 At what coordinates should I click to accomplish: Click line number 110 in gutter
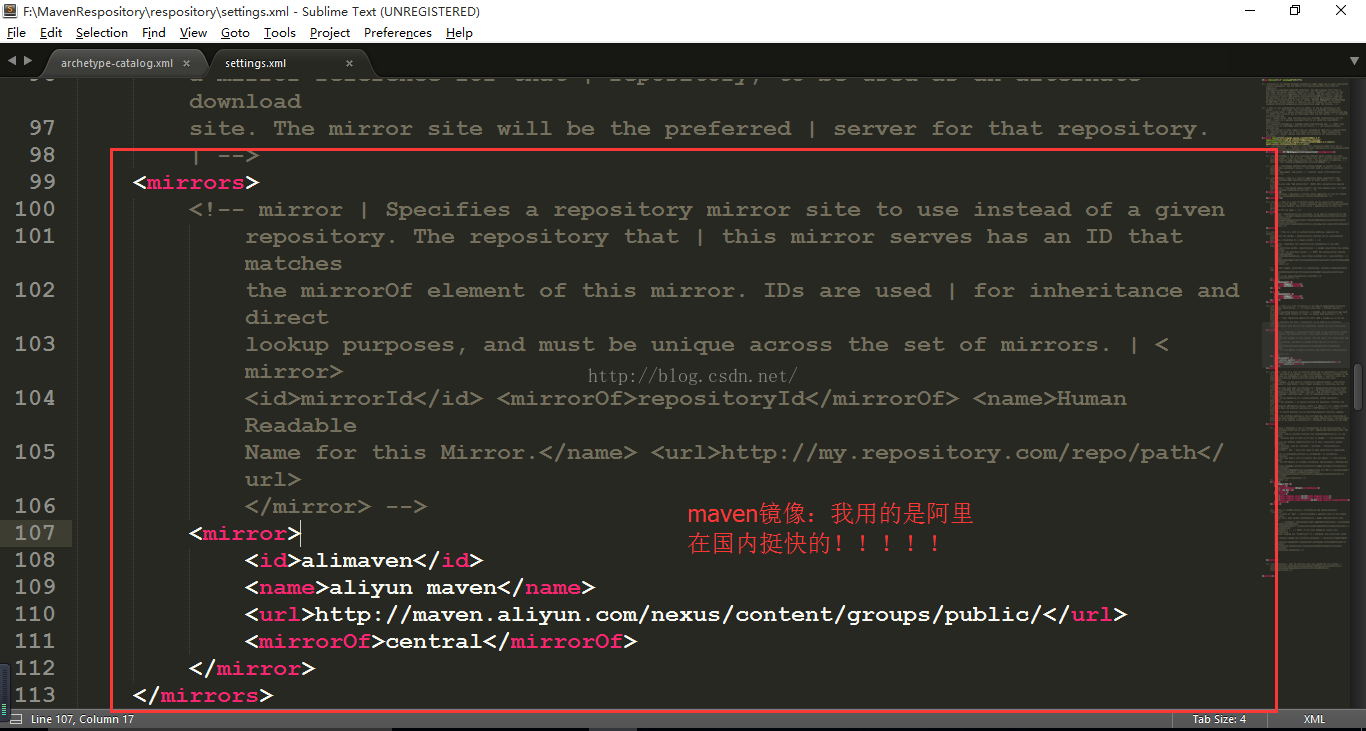[x=35, y=614]
